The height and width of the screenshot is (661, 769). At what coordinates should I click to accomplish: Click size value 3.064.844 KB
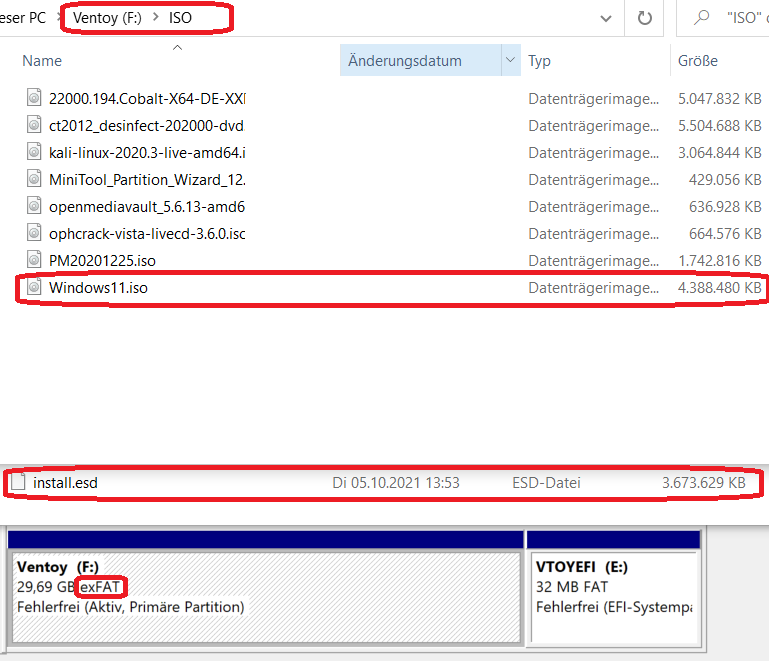click(x=719, y=153)
